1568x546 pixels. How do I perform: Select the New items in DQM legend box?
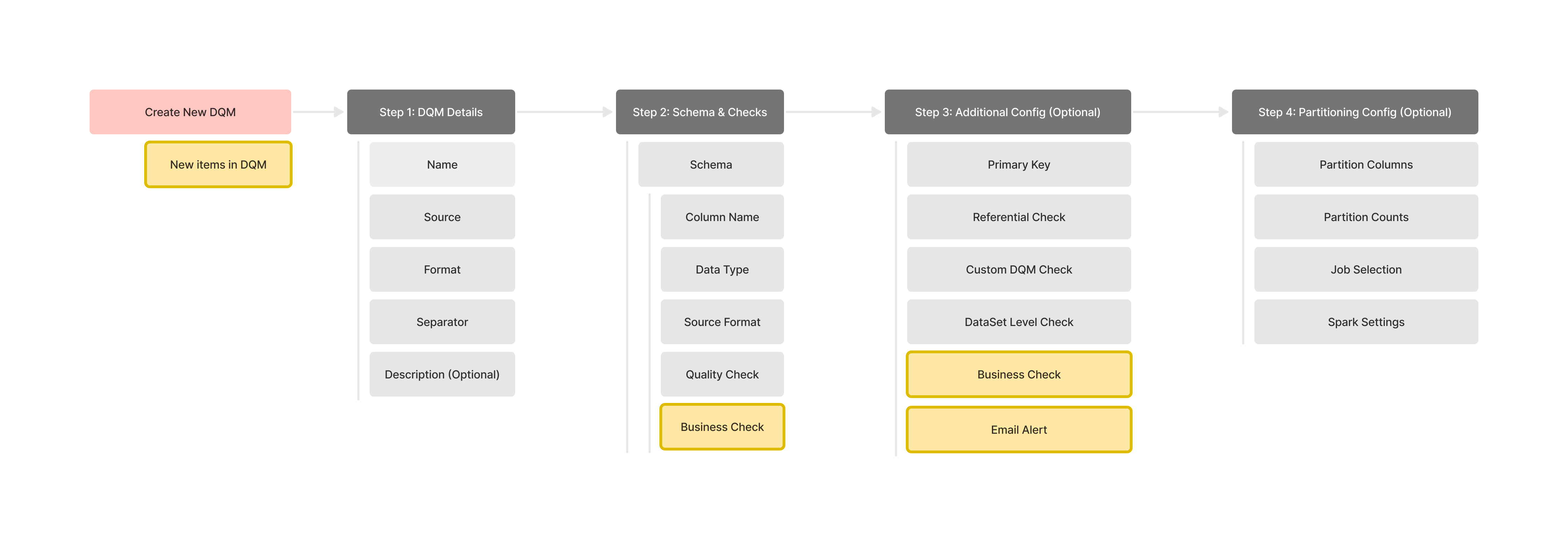[218, 164]
